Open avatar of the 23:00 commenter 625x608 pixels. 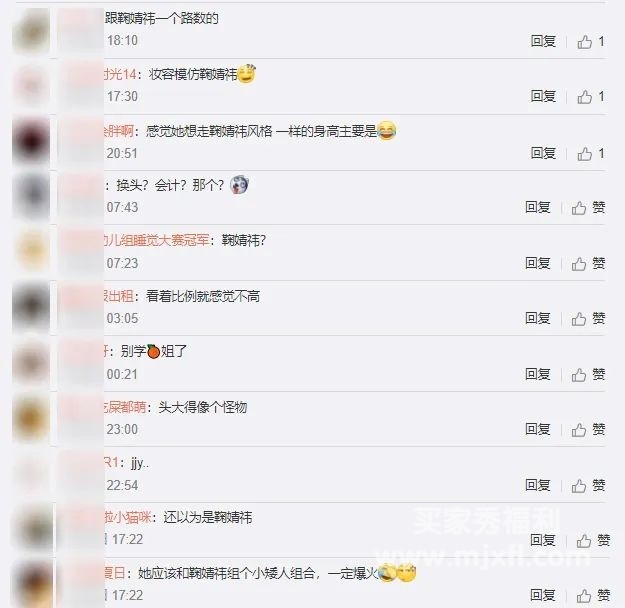point(31,418)
